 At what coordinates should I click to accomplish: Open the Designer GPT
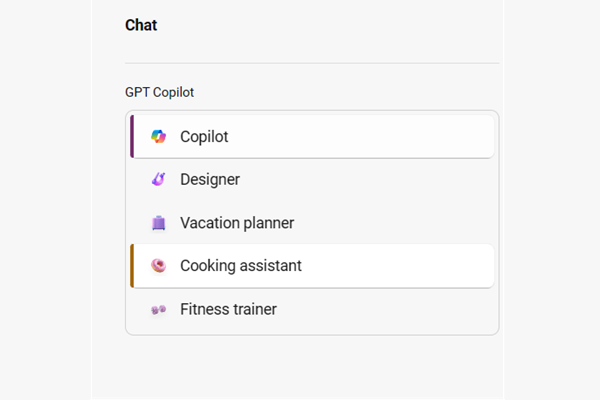pyautogui.click(x=210, y=180)
